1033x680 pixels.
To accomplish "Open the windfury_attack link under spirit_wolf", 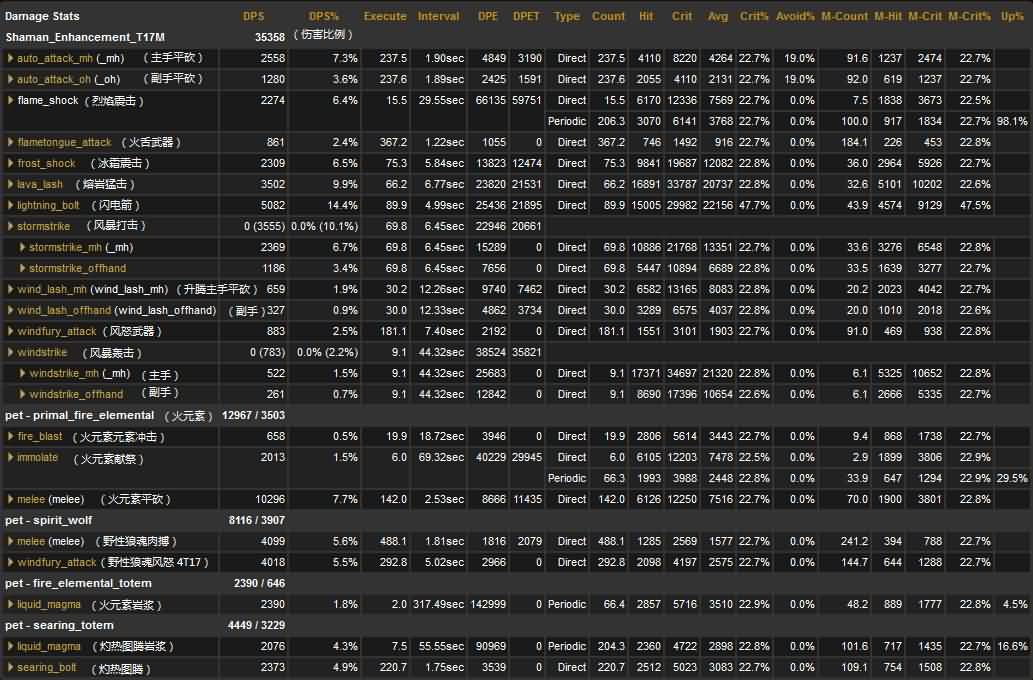I will pos(57,563).
